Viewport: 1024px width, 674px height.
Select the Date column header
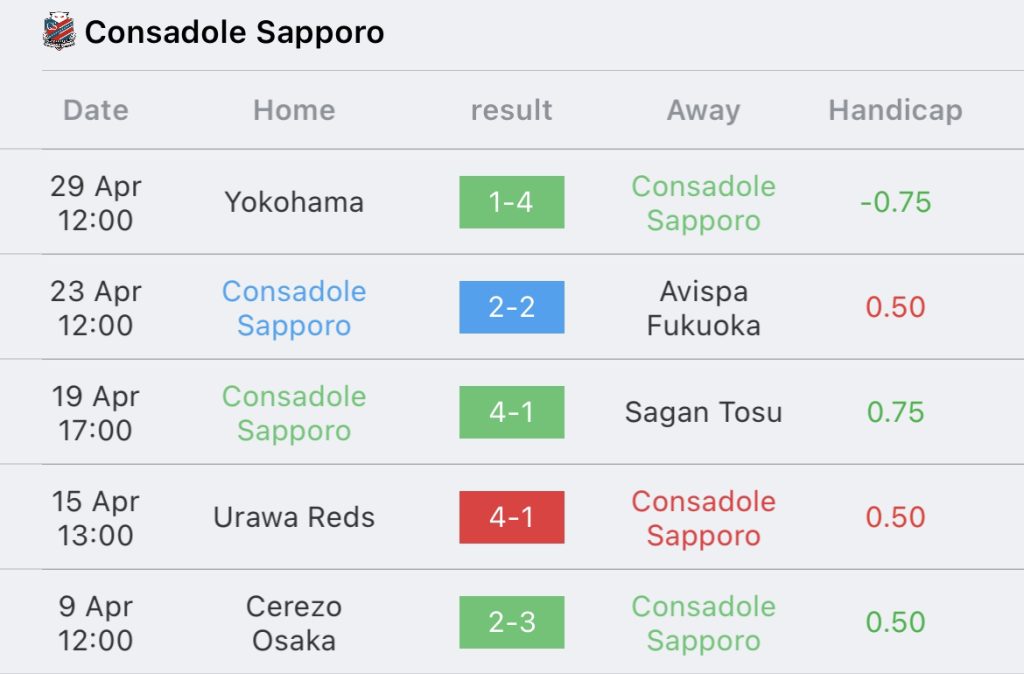coord(96,110)
